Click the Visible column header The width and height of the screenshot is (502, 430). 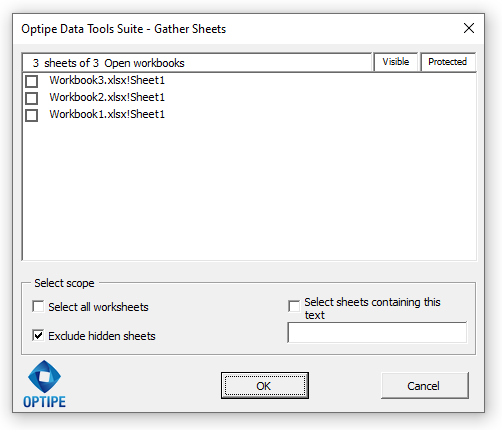pyautogui.click(x=396, y=62)
